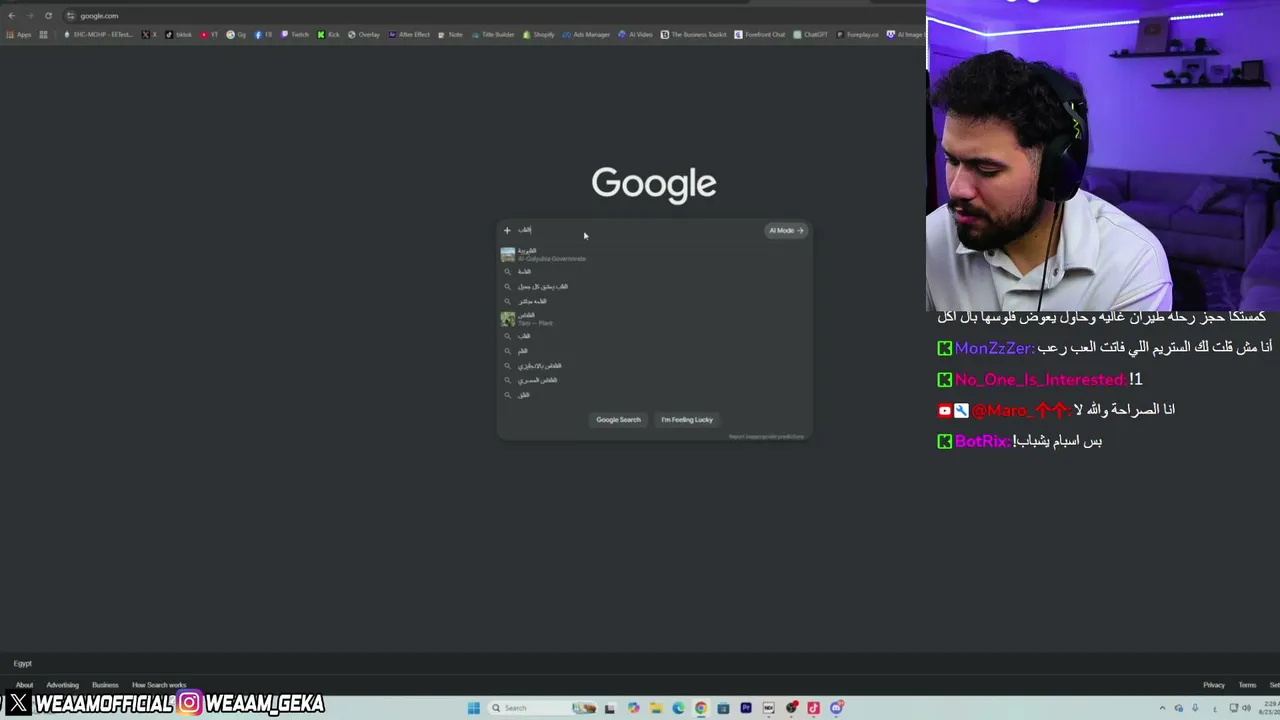Open the FB bookmark

coord(264,35)
